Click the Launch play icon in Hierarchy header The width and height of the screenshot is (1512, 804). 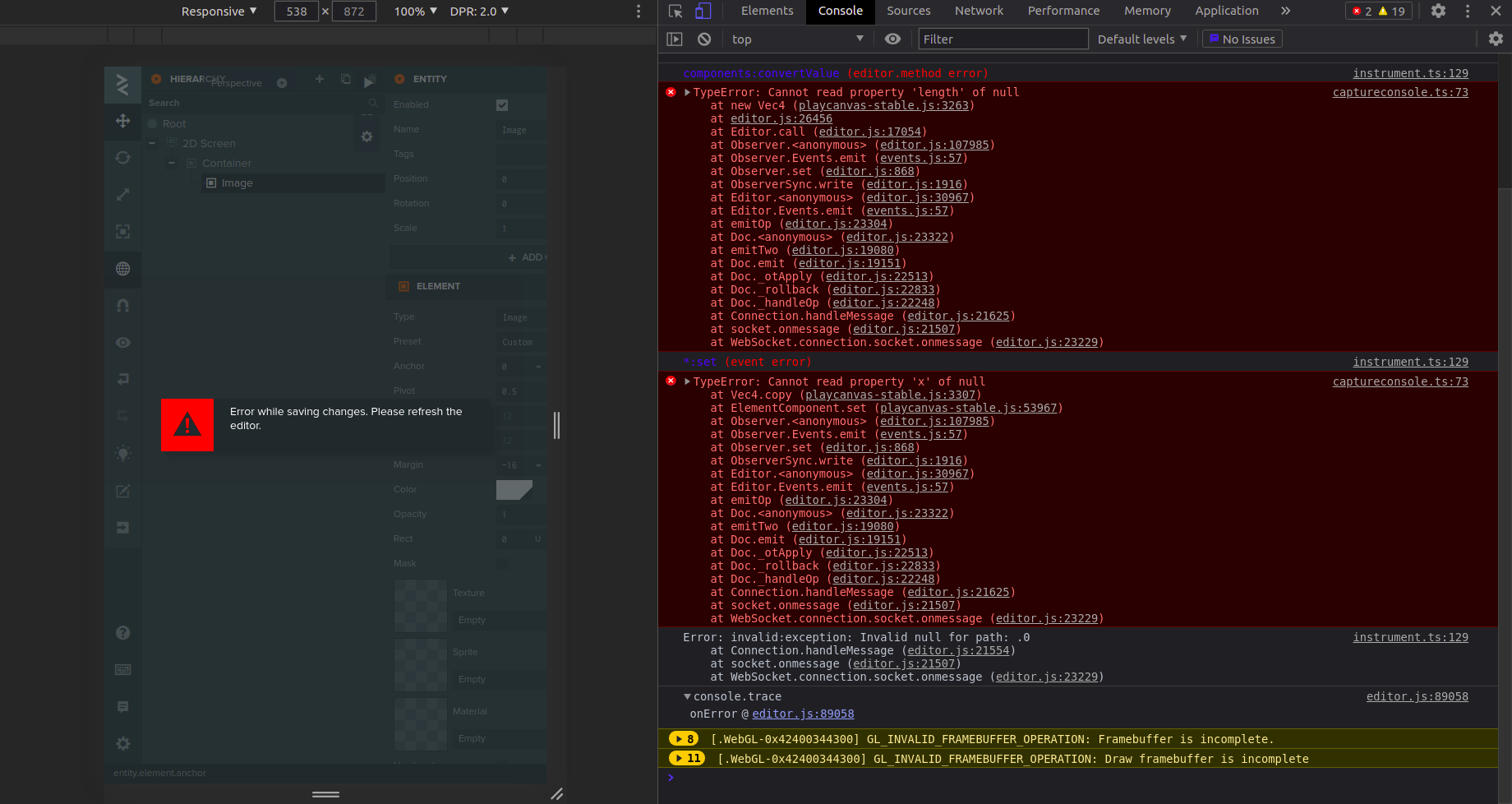coord(369,81)
